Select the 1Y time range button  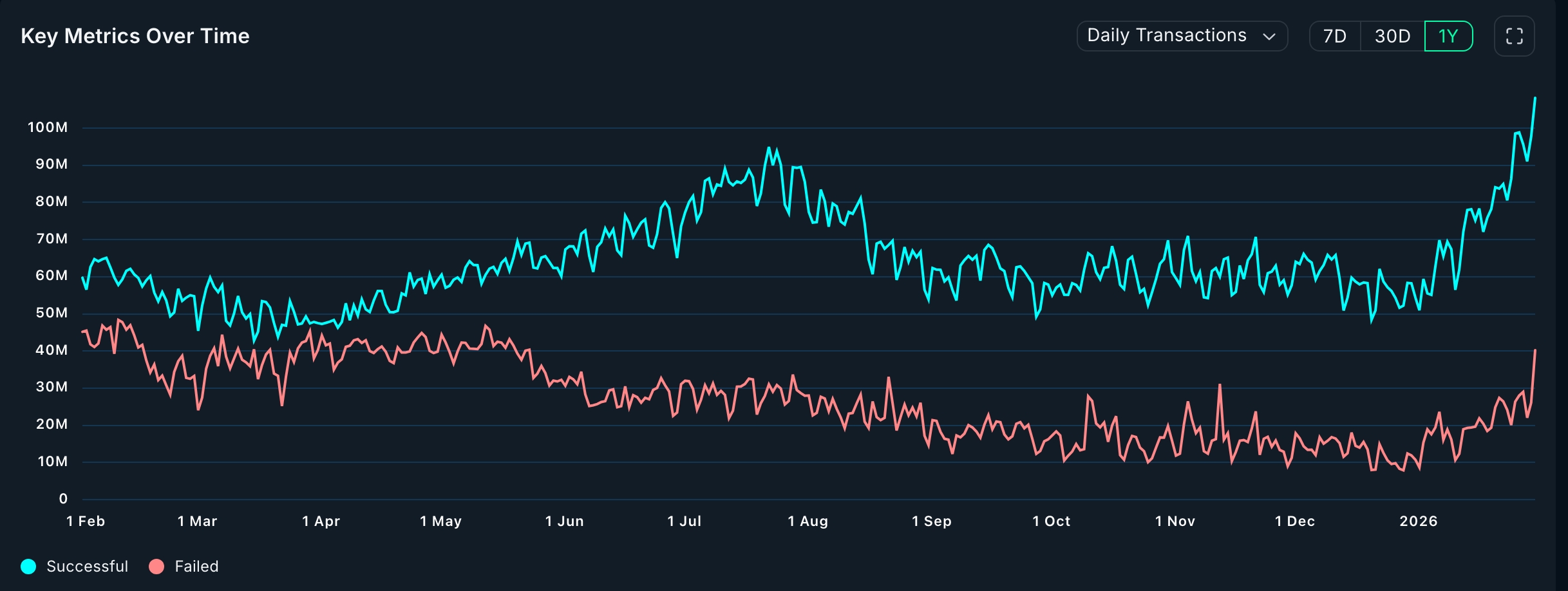[1448, 37]
